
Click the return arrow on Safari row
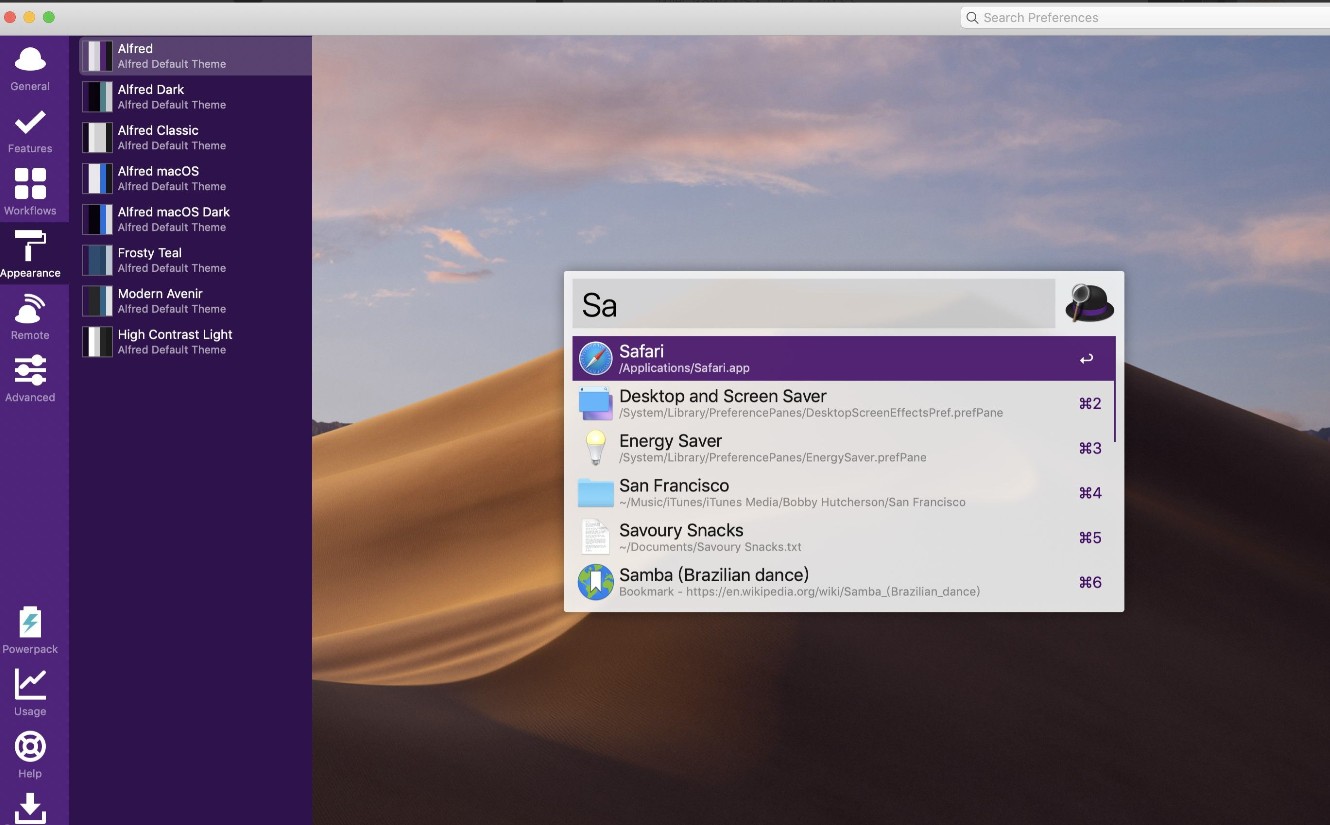[x=1086, y=359]
